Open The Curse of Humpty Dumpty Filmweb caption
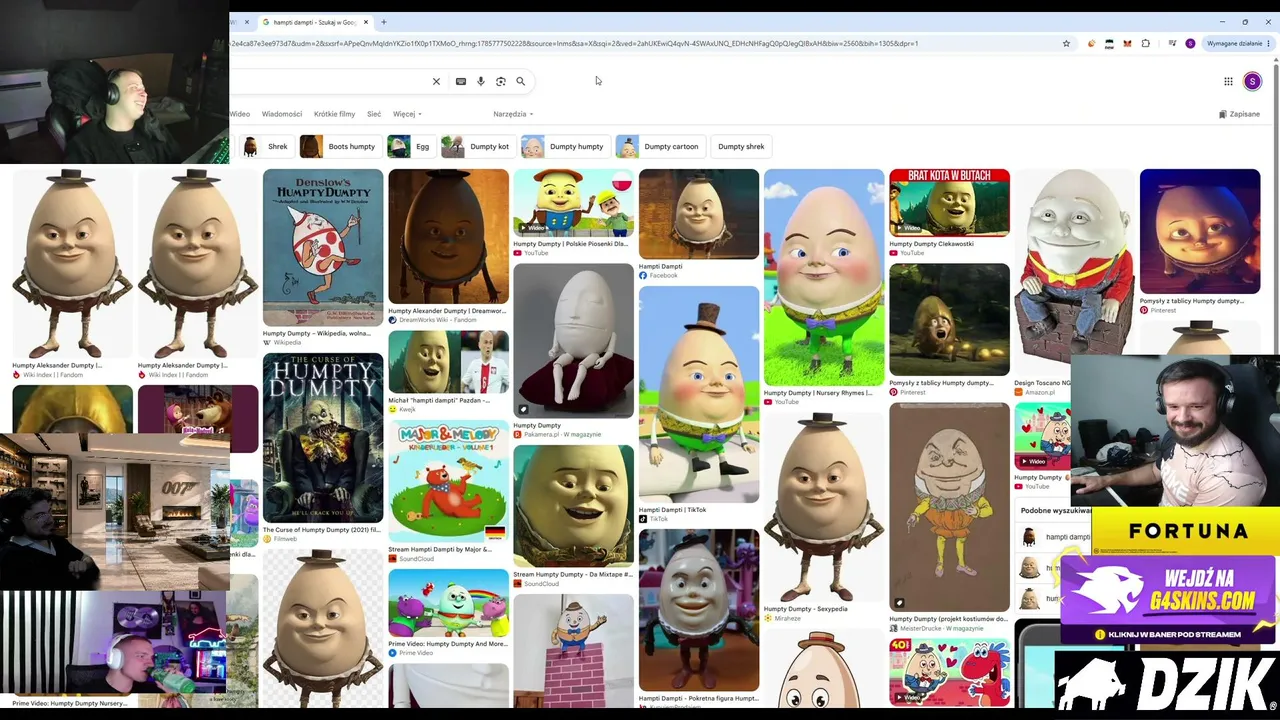 click(x=323, y=530)
